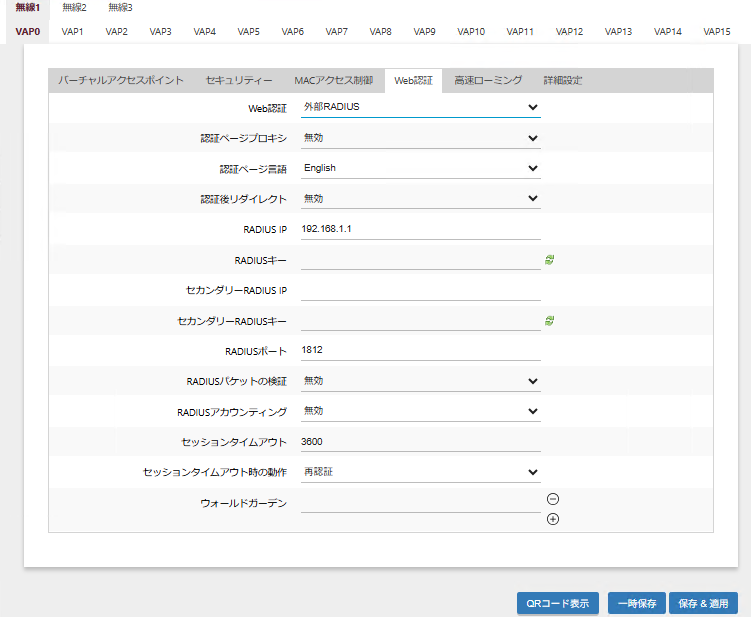The width and height of the screenshot is (751, 617).
Task: Click the green refresh icon beside RADIUSキー
Action: point(549,259)
